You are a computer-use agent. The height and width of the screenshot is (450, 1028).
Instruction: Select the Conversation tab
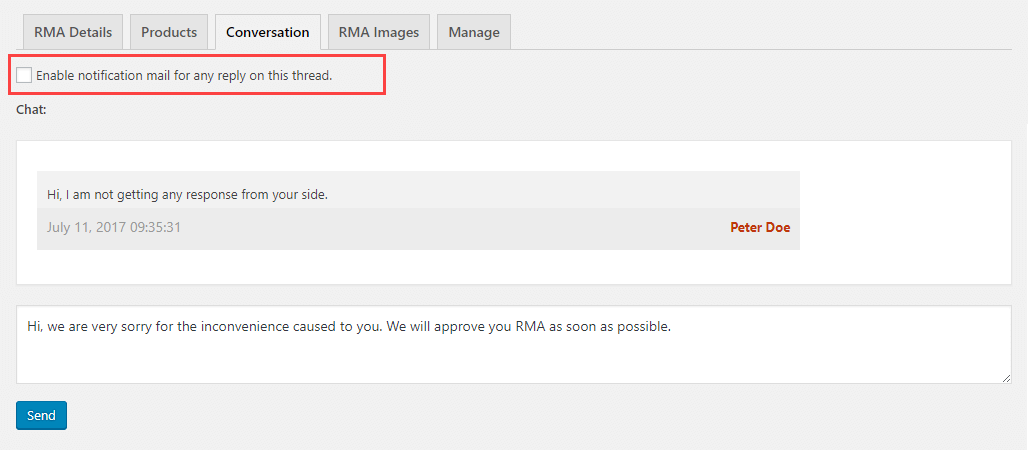[267, 32]
